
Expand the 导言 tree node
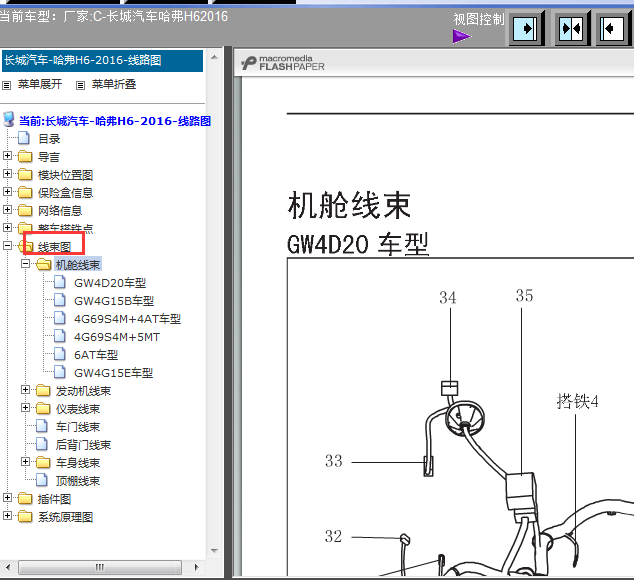click(x=7, y=156)
